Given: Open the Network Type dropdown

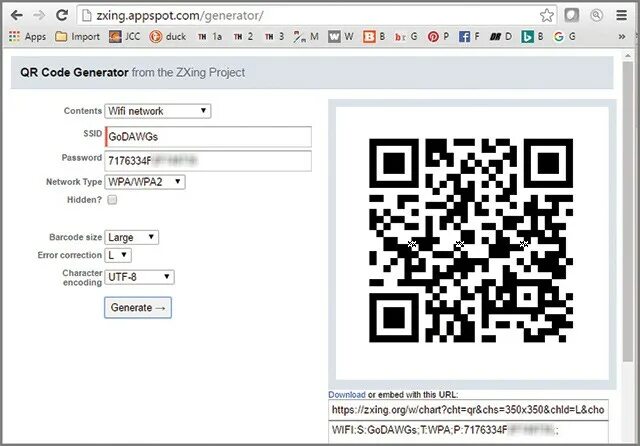Looking at the screenshot, I should pos(145,182).
